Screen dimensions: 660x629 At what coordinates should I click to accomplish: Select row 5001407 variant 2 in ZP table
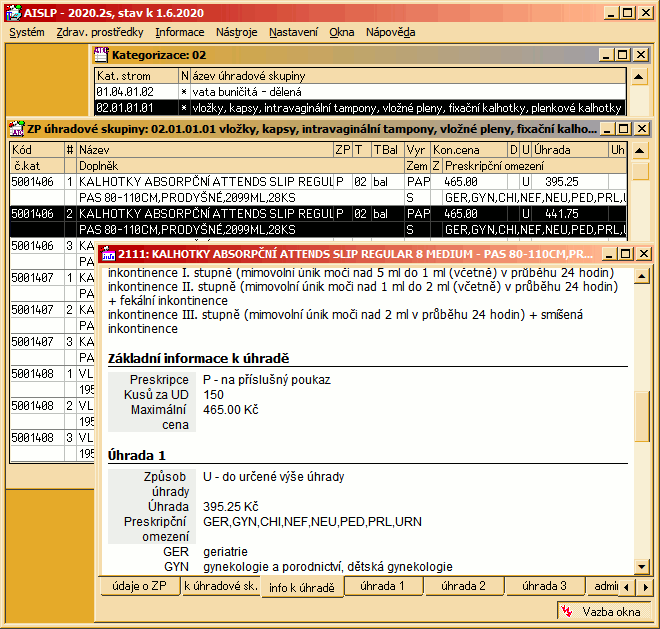[53, 317]
